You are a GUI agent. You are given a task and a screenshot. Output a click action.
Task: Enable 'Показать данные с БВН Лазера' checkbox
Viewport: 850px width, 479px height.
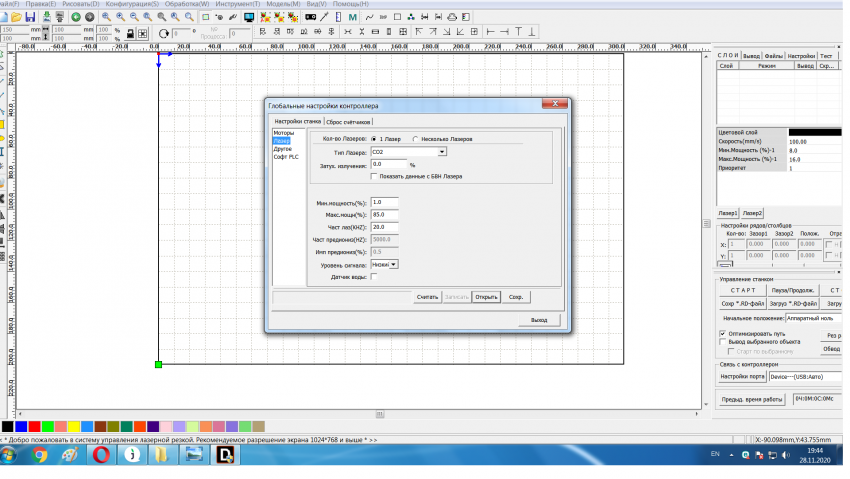point(374,176)
